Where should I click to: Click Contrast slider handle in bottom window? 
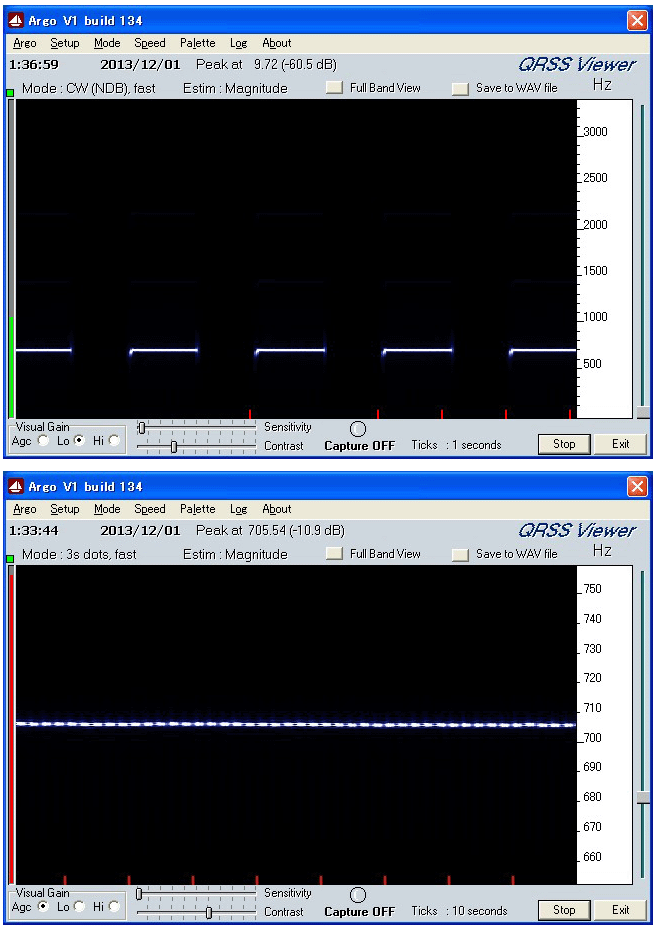(x=209, y=912)
